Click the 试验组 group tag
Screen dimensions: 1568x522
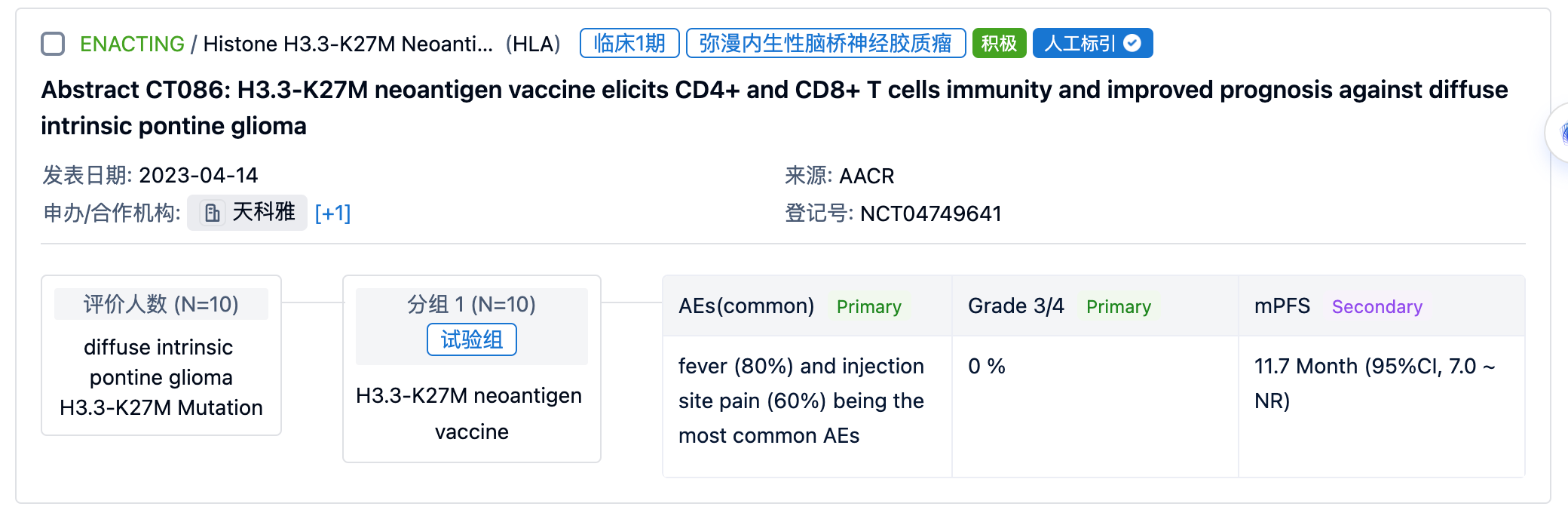point(472,339)
